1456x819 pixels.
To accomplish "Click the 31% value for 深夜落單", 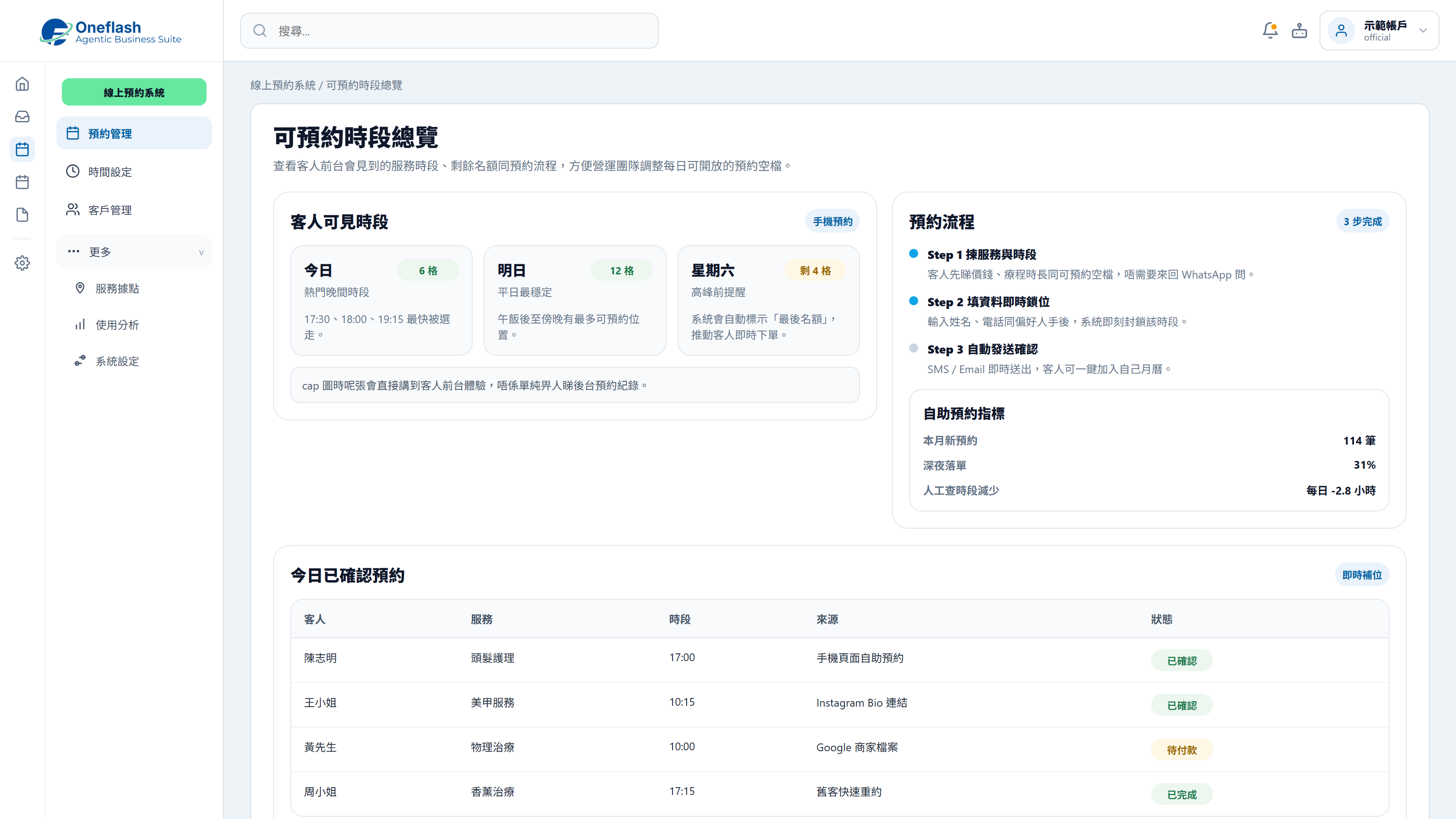I will (x=1365, y=465).
